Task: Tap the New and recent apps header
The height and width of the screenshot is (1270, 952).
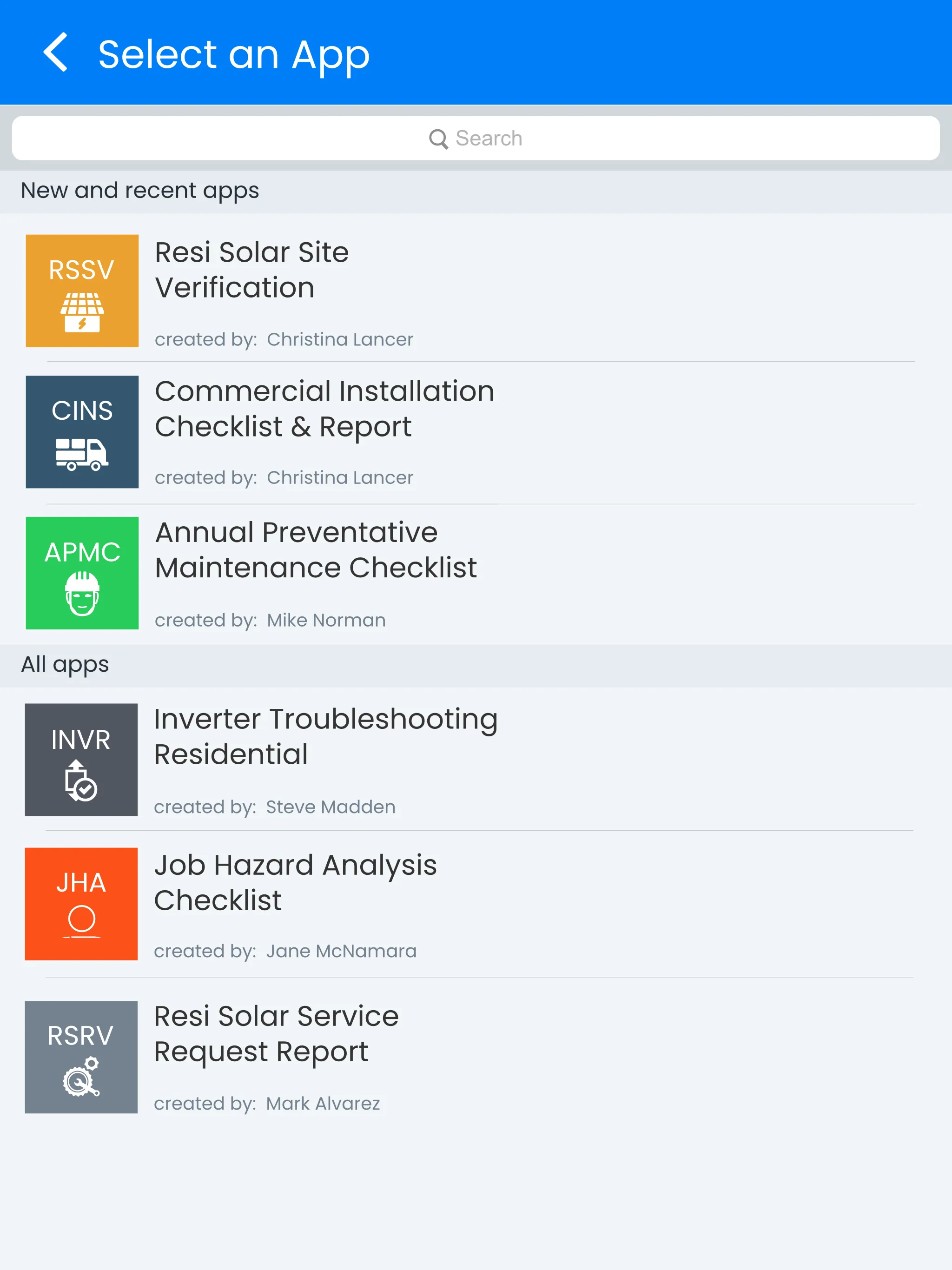Action: (x=140, y=191)
